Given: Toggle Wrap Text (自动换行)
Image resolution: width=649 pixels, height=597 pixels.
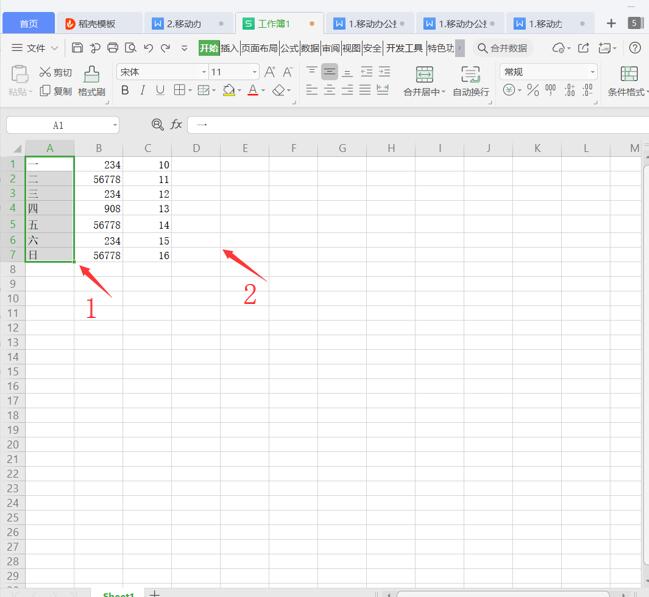Looking at the screenshot, I should click(x=471, y=81).
